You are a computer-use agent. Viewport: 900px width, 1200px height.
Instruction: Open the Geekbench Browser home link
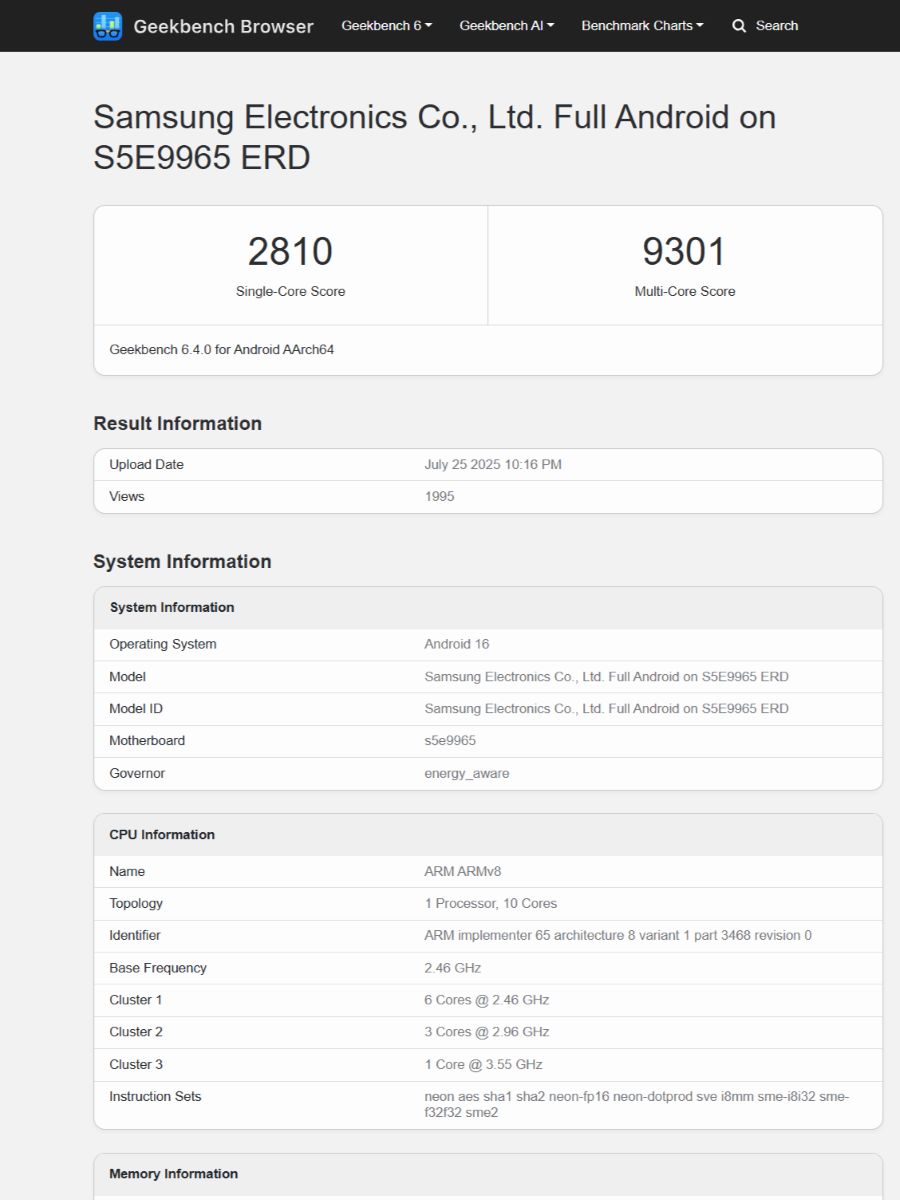point(204,26)
